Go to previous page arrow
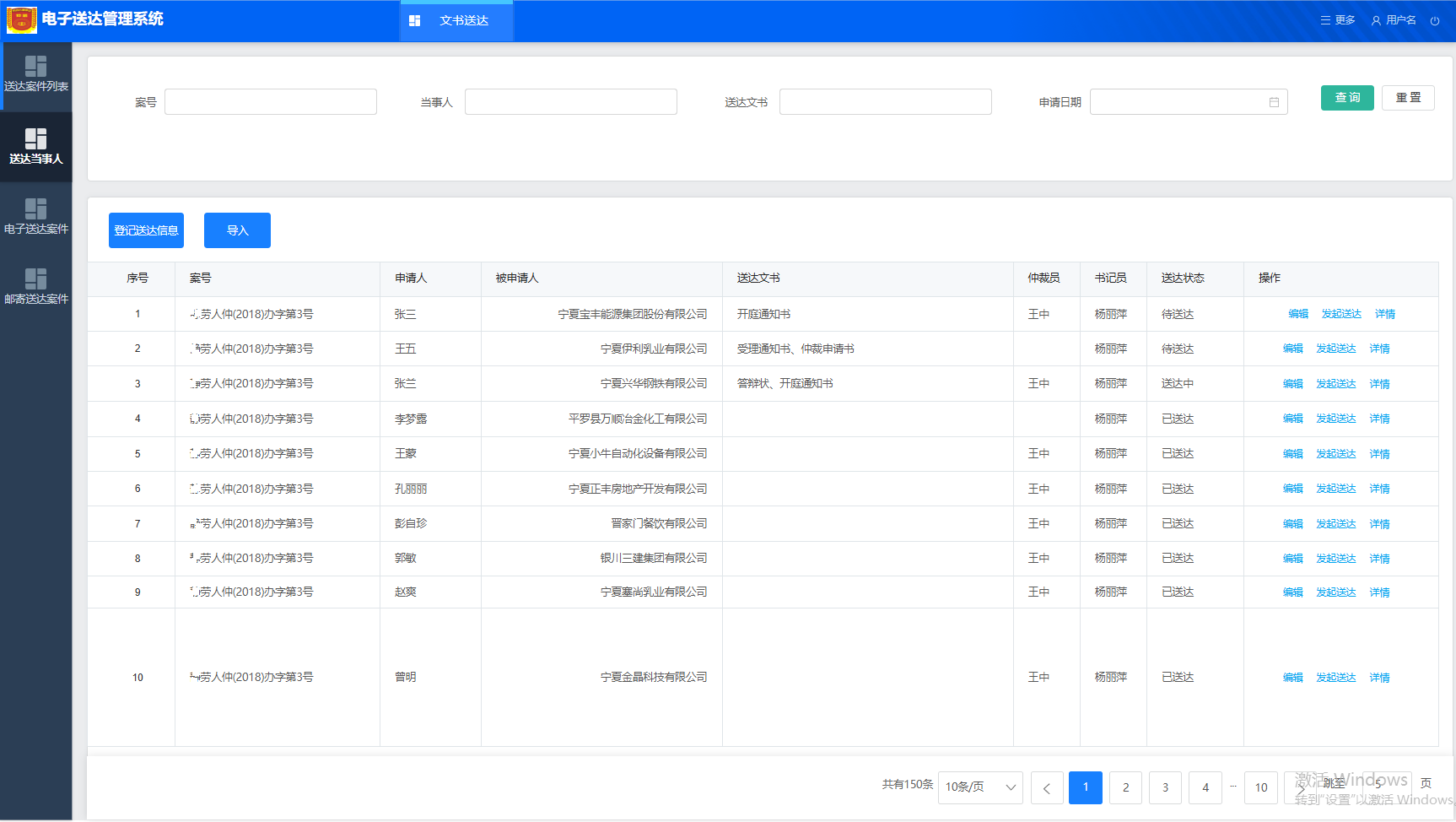This screenshot has width=1456, height=822. (x=1047, y=788)
